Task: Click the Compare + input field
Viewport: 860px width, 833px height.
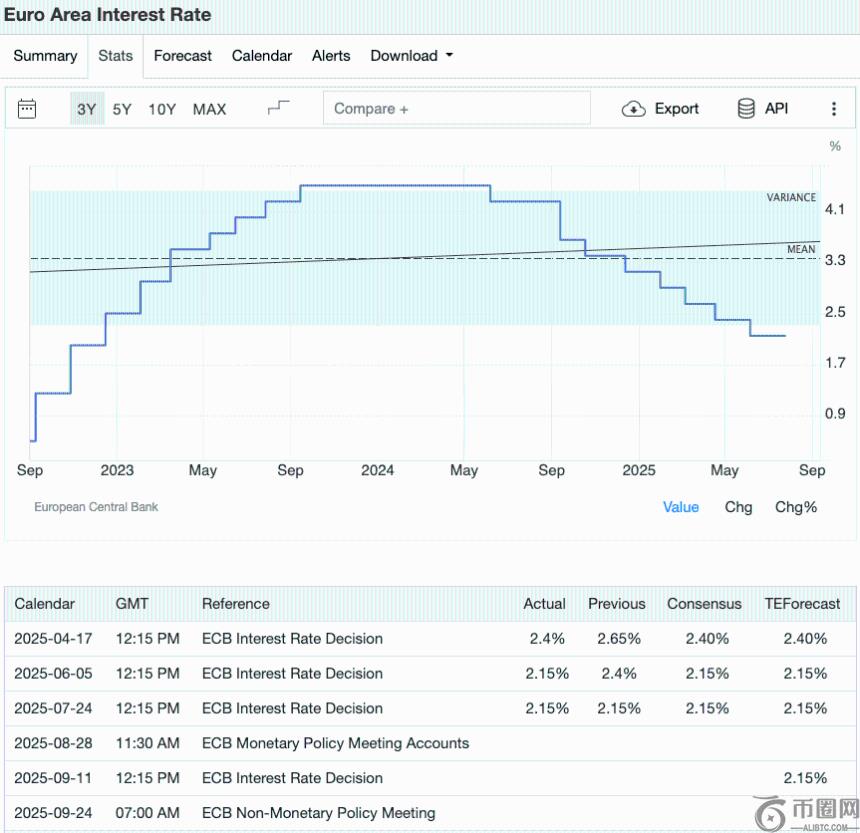Action: click(x=456, y=109)
